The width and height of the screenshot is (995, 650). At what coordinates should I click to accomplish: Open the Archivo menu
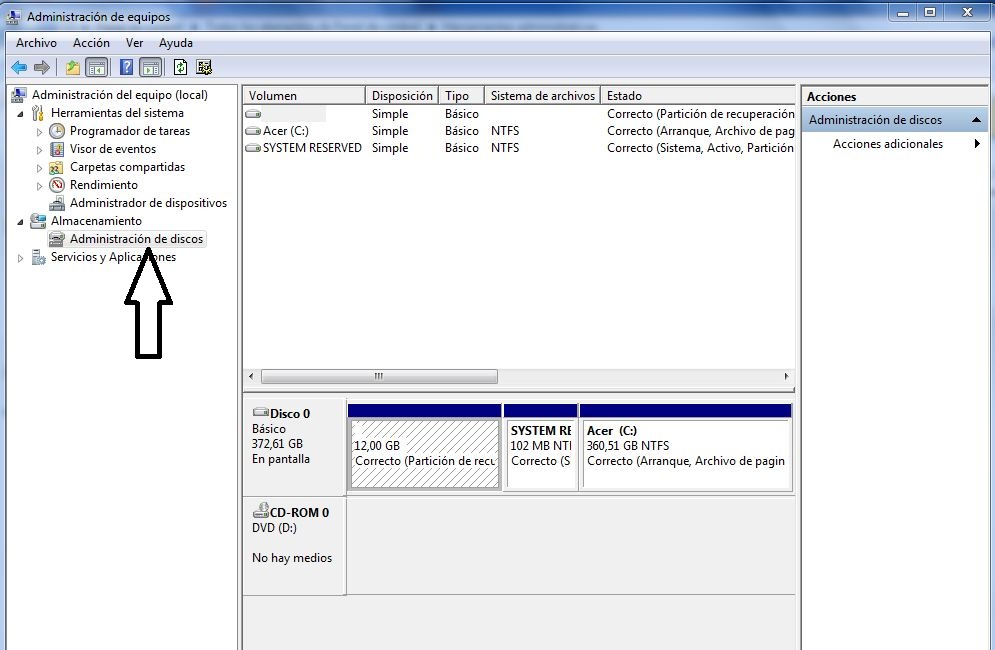[x=36, y=43]
